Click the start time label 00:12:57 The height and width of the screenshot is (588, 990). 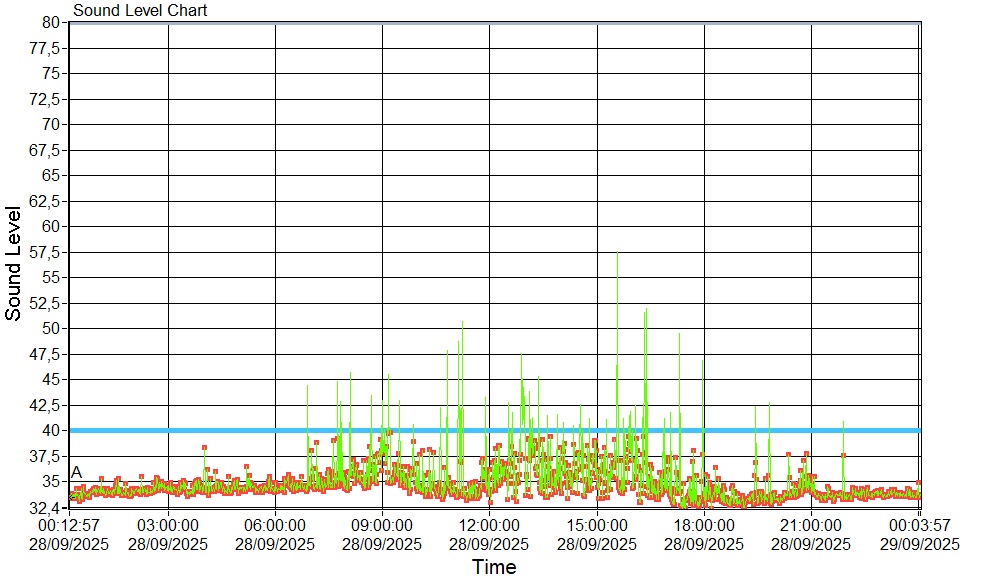[69, 524]
